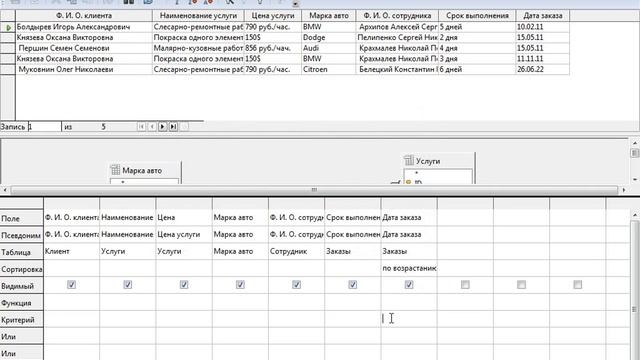This screenshot has height=360, width=640.
Task: Click right arrow of table pane scrollbar
Action: pos(624,190)
